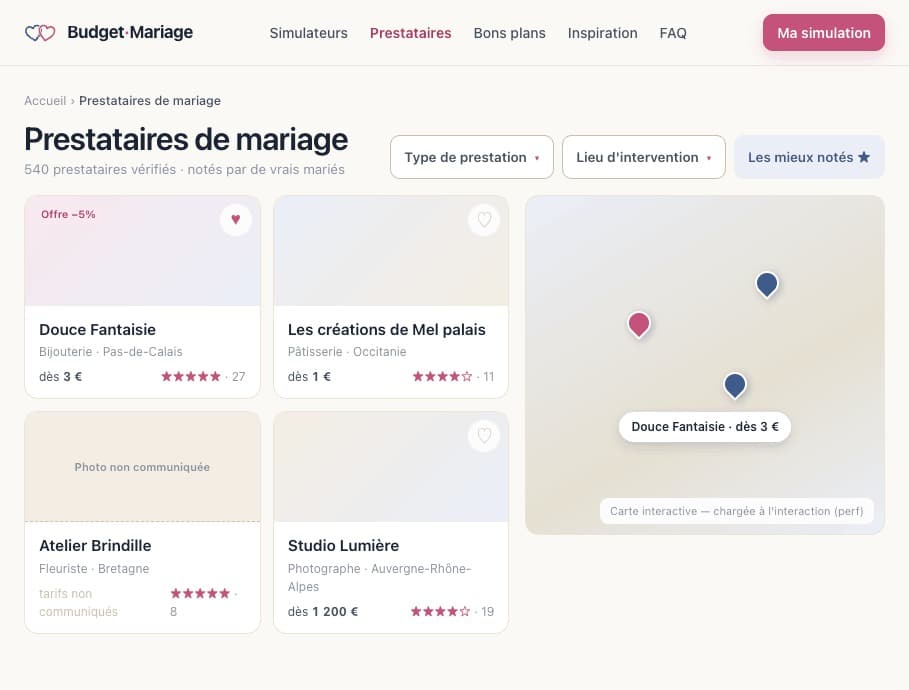The image size is (909, 690).
Task: Unfavorite Douce Fantaisie with filled heart
Action: coord(235,219)
